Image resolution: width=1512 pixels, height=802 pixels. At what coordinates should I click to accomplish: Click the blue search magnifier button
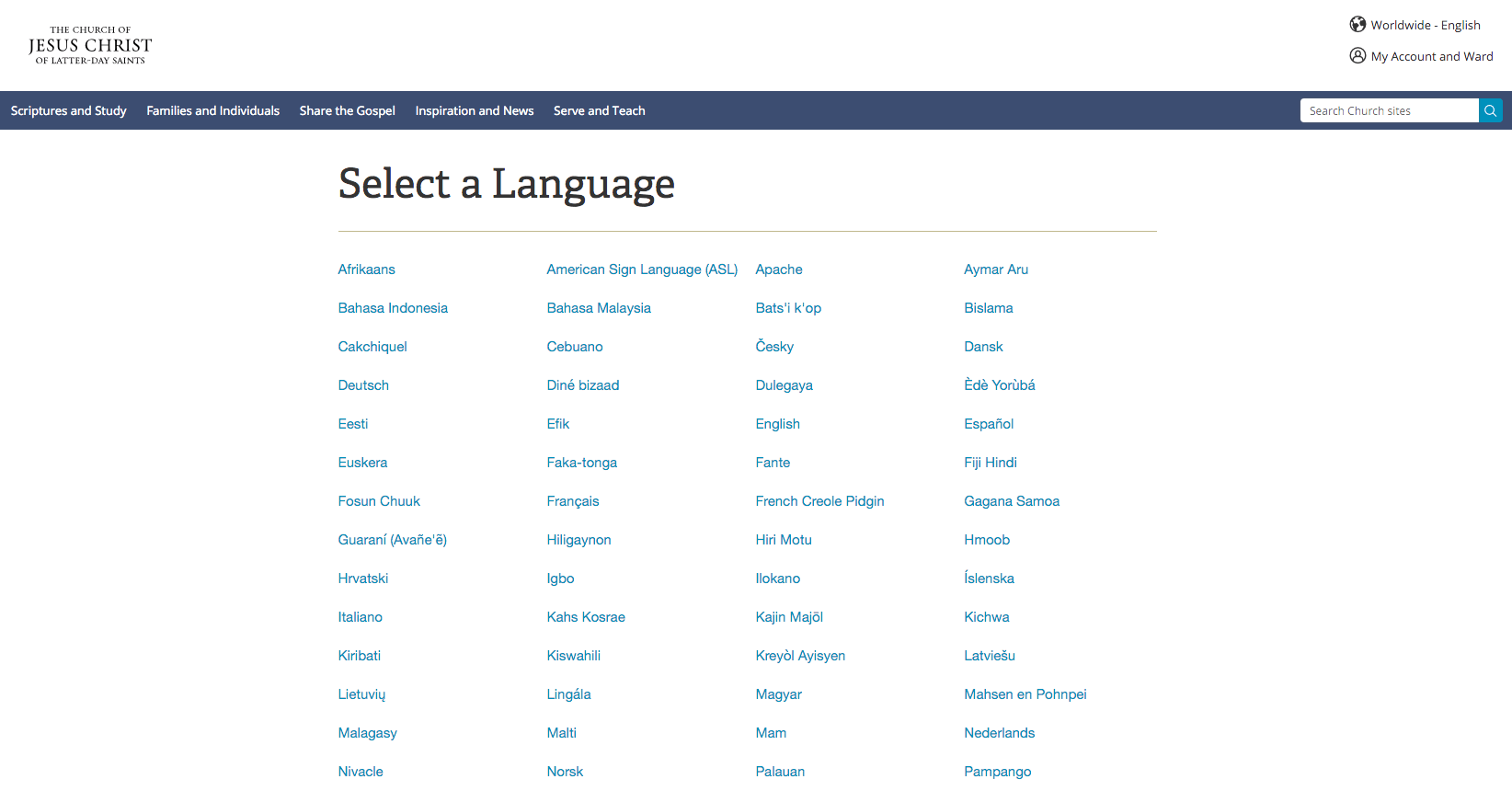[1490, 110]
